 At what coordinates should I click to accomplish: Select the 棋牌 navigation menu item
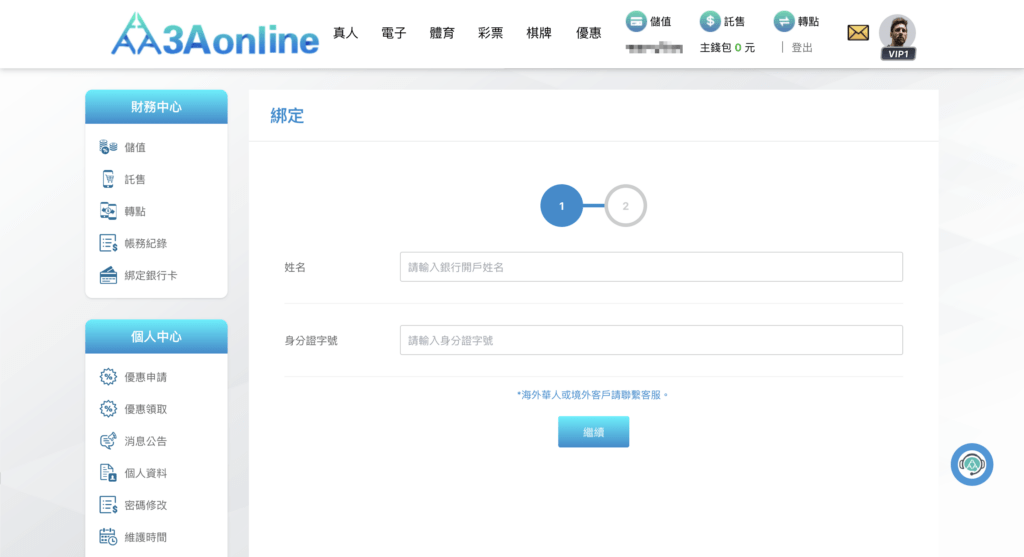(539, 33)
